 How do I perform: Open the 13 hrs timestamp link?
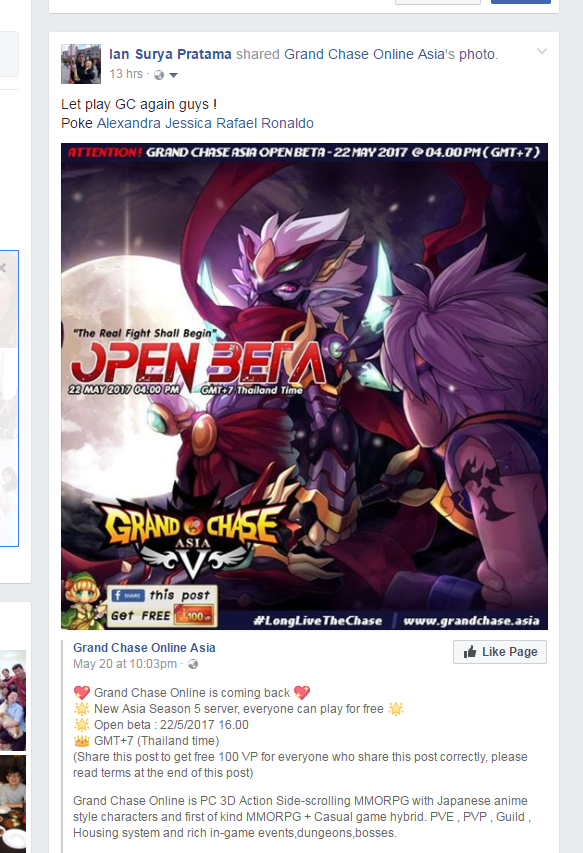coord(126,74)
